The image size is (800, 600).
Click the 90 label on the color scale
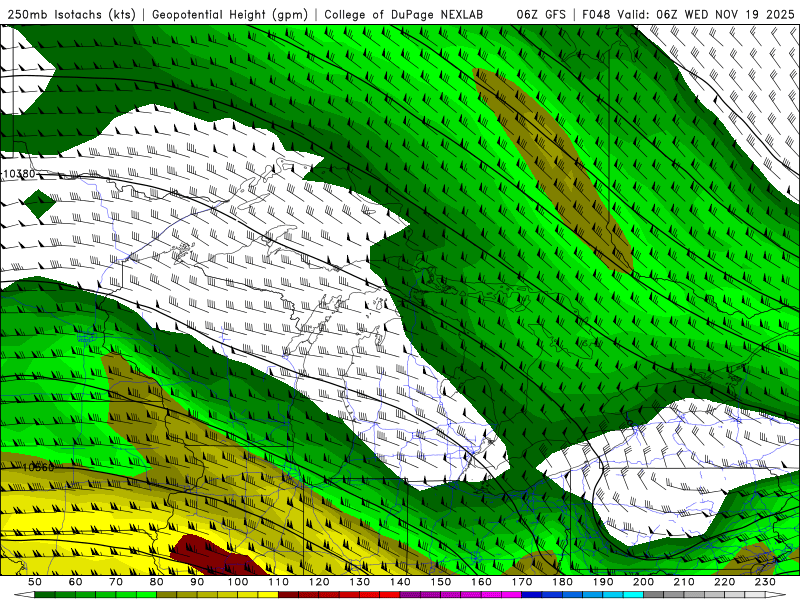point(197,582)
